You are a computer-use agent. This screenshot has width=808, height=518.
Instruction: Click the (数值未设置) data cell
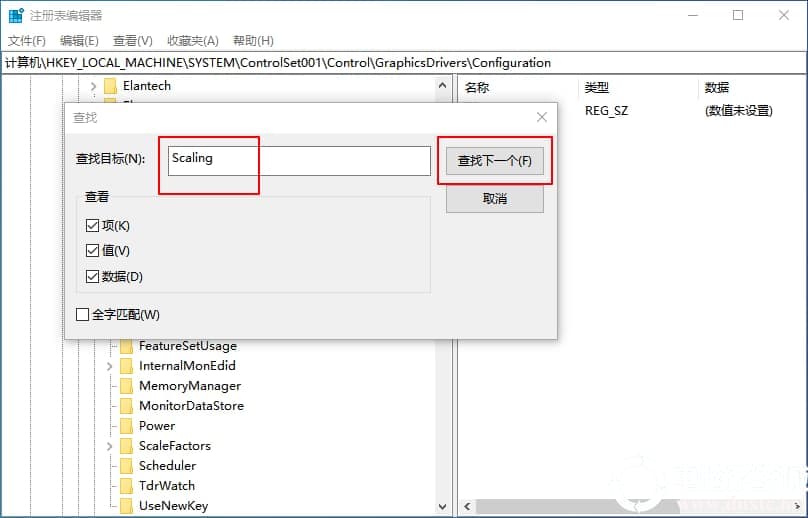(738, 111)
